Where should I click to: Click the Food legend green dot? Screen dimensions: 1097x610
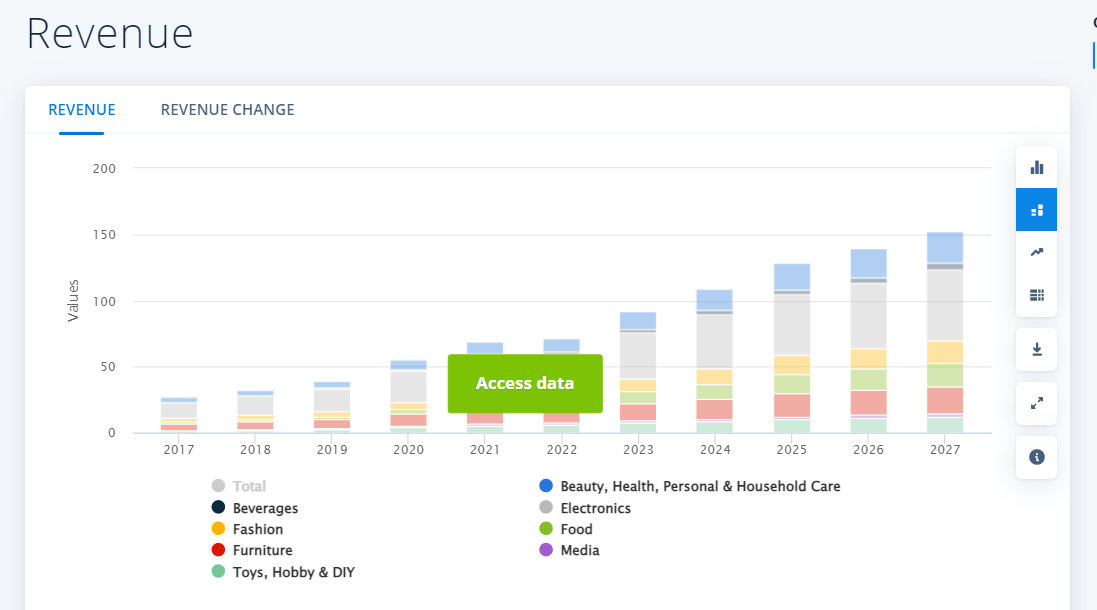coord(546,529)
